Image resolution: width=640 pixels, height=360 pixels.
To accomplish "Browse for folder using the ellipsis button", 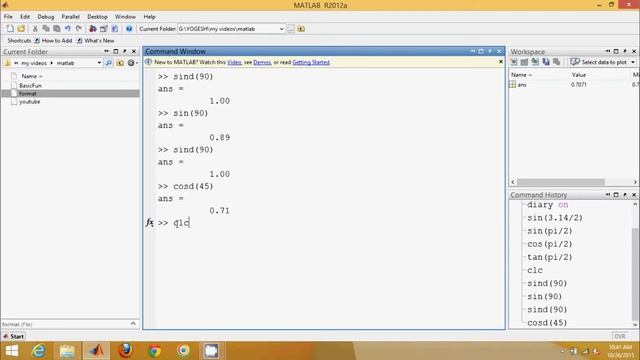I will tap(291, 29).
